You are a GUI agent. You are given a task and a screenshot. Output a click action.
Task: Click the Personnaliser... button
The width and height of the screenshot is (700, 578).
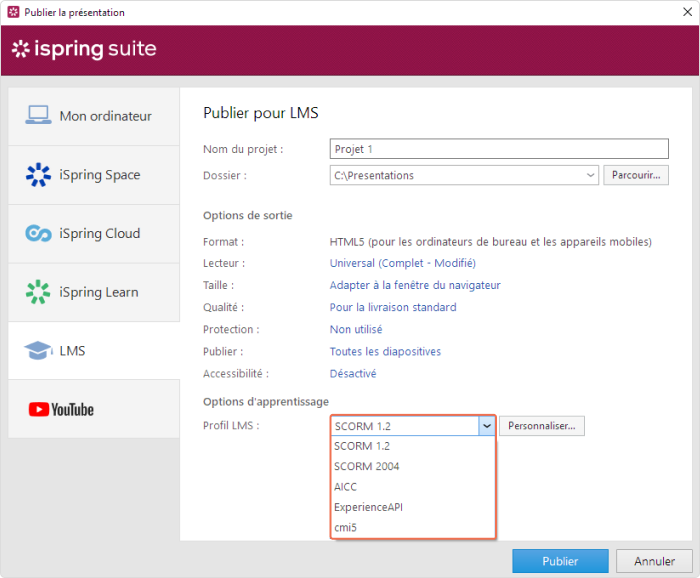[542, 426]
